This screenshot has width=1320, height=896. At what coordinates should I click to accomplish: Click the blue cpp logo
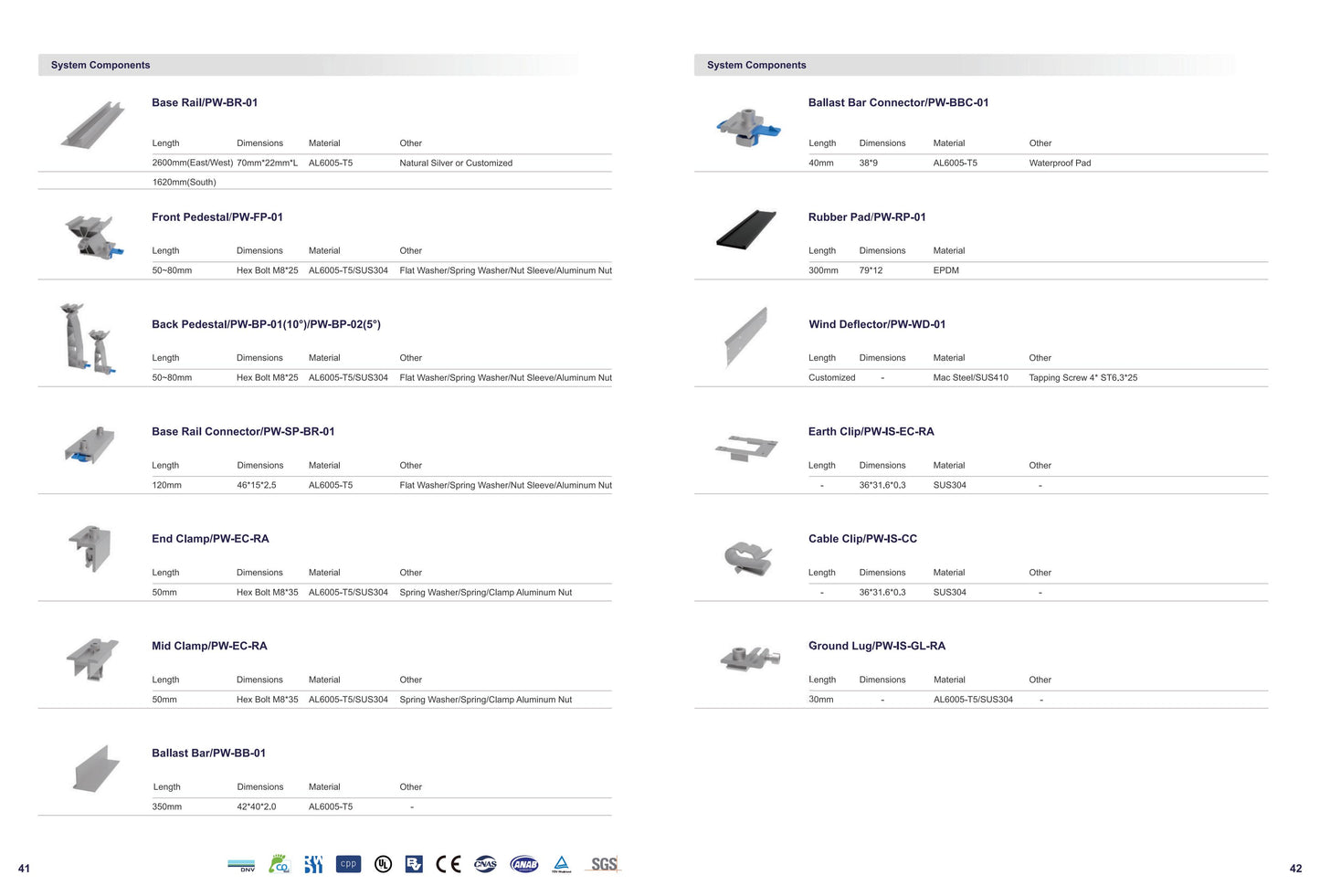[348, 864]
